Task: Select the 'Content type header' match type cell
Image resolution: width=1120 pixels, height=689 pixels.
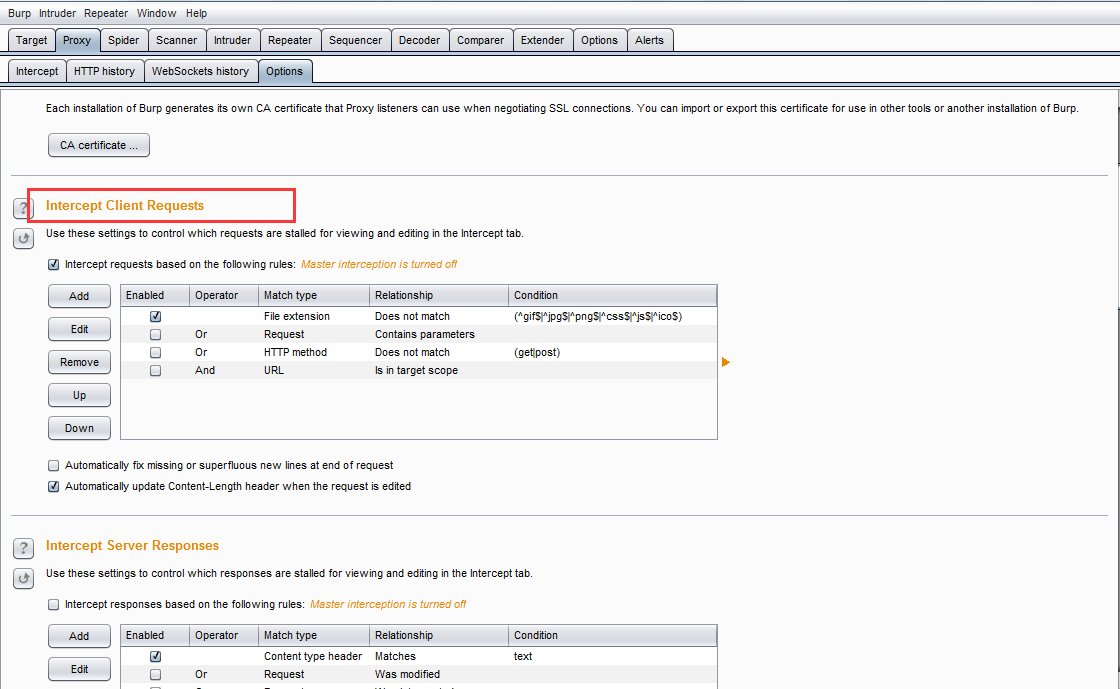Action: pyautogui.click(x=313, y=656)
